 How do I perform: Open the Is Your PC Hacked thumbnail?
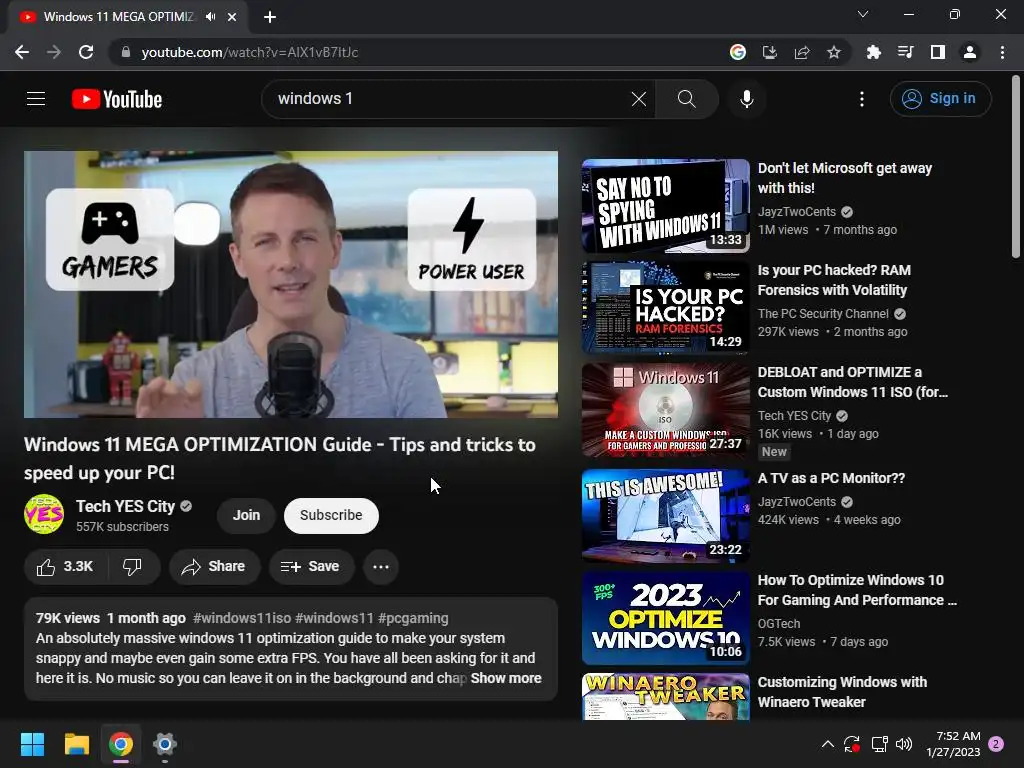(665, 308)
